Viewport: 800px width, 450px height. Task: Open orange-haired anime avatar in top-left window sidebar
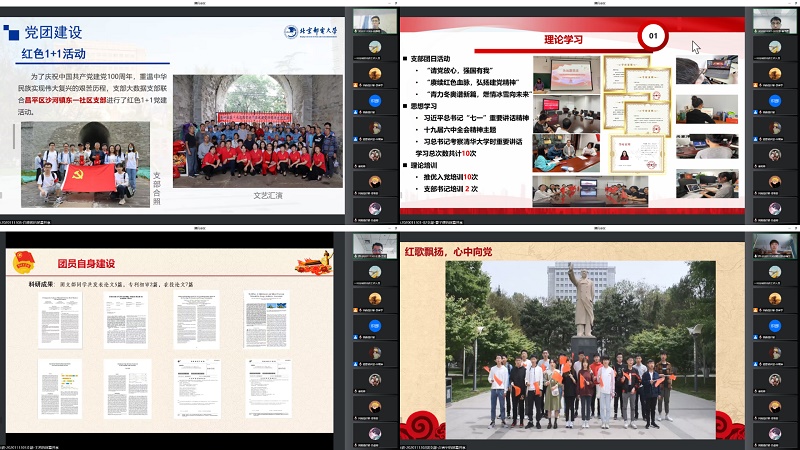[x=375, y=182]
